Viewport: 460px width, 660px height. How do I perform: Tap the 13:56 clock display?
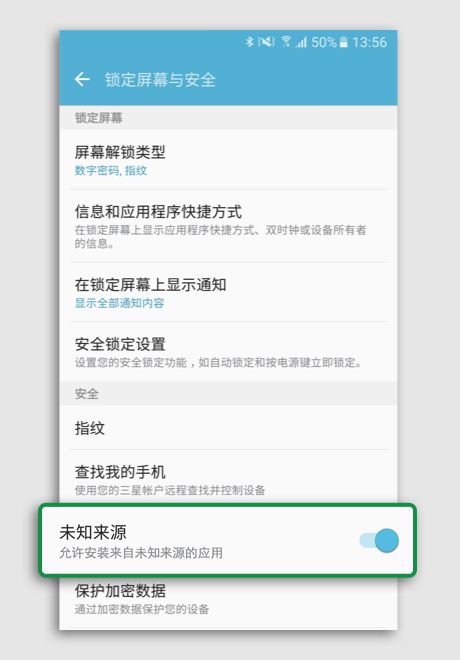[369, 42]
